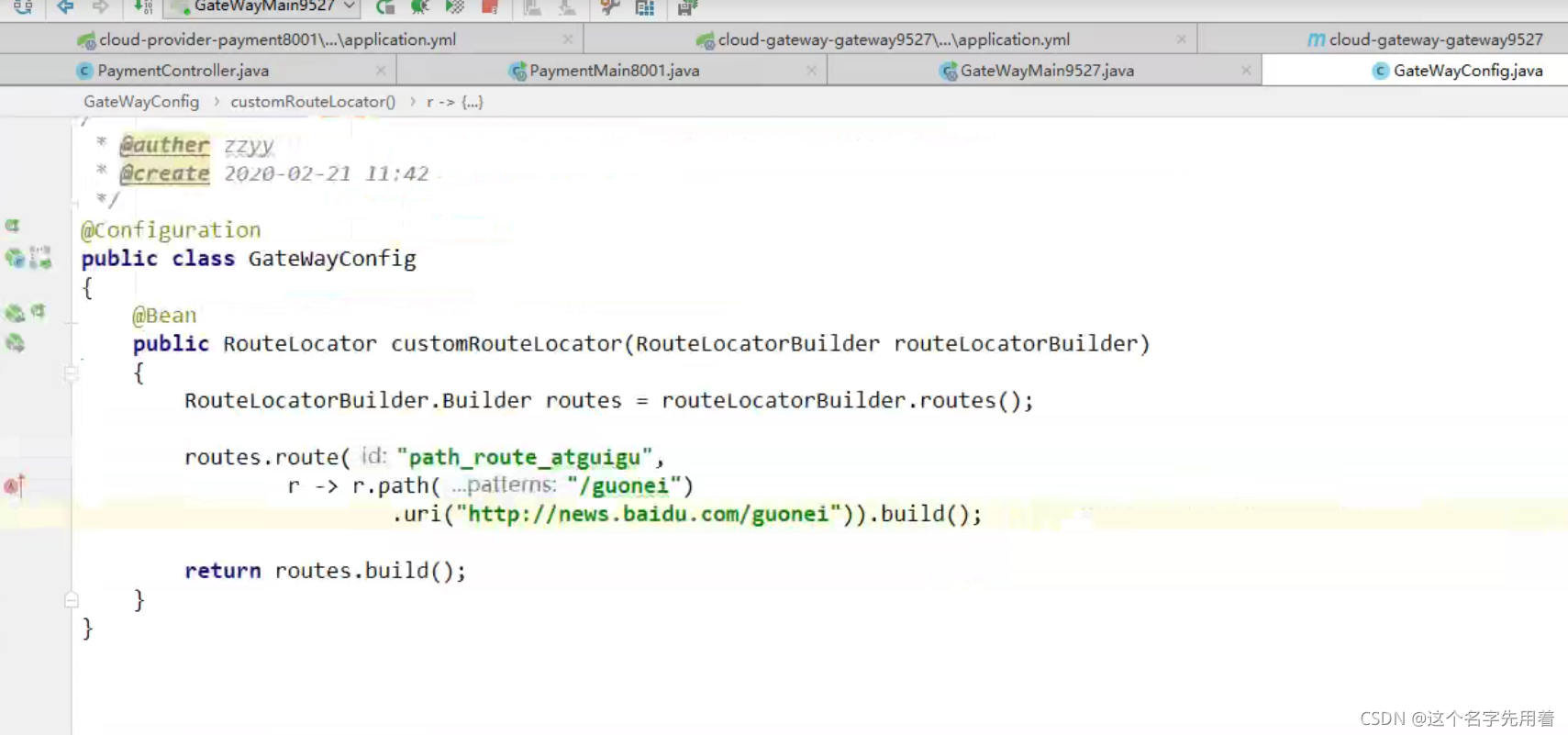Click the http://news.baidu.com/guonei URL string
1568x735 pixels.
pyautogui.click(x=649, y=514)
